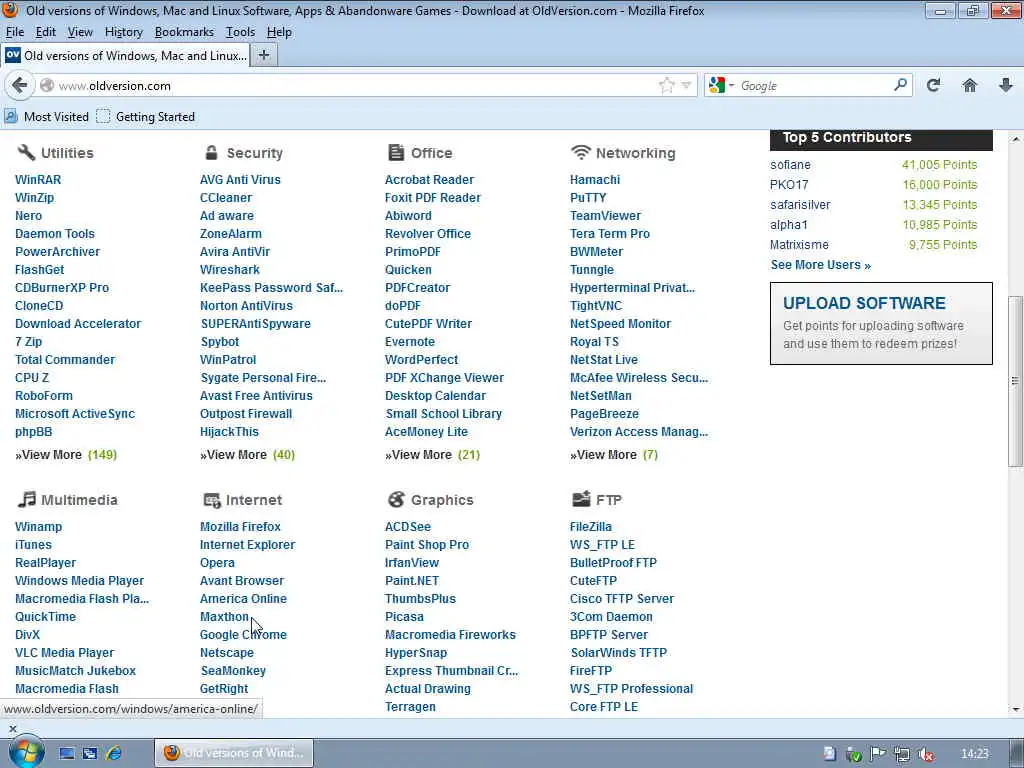The image size is (1024, 768).
Task: Click the Multimedia music note icon
Action: 26,500
